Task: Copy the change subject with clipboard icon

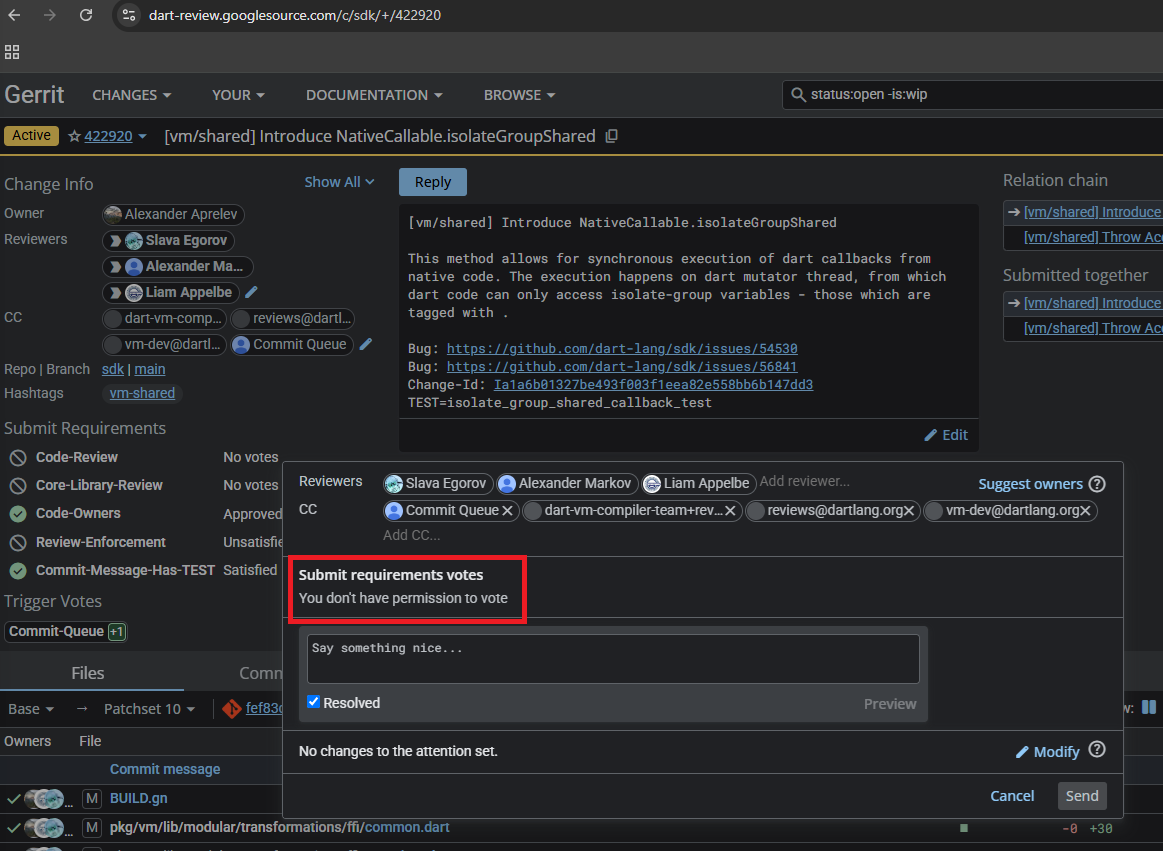Action: pos(611,137)
